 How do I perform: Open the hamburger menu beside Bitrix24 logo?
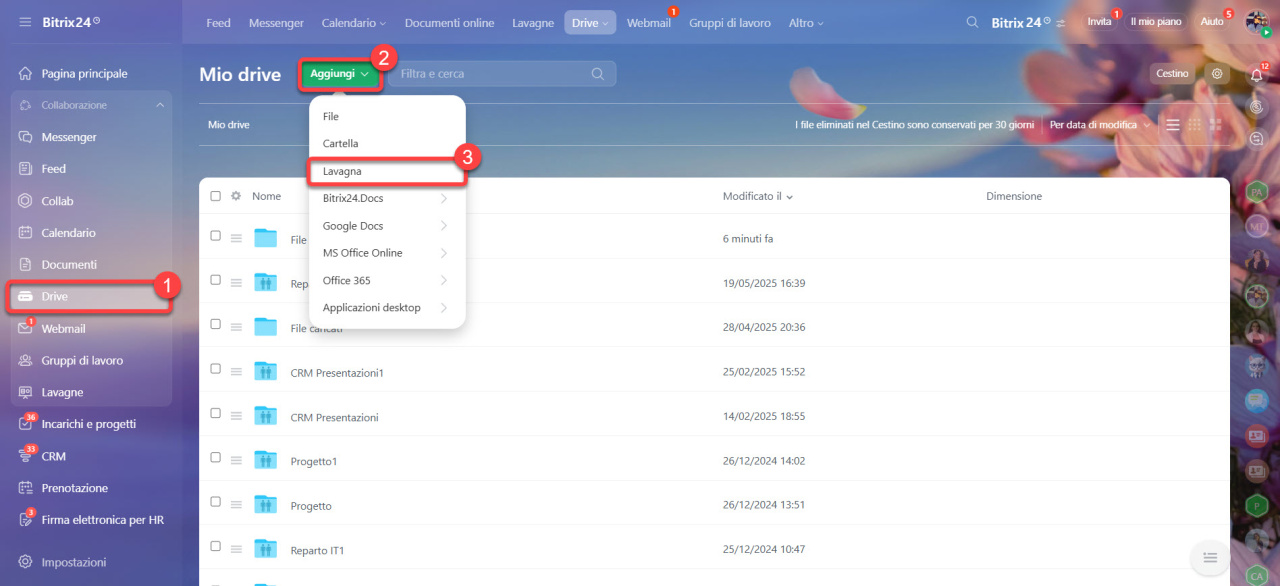25,22
